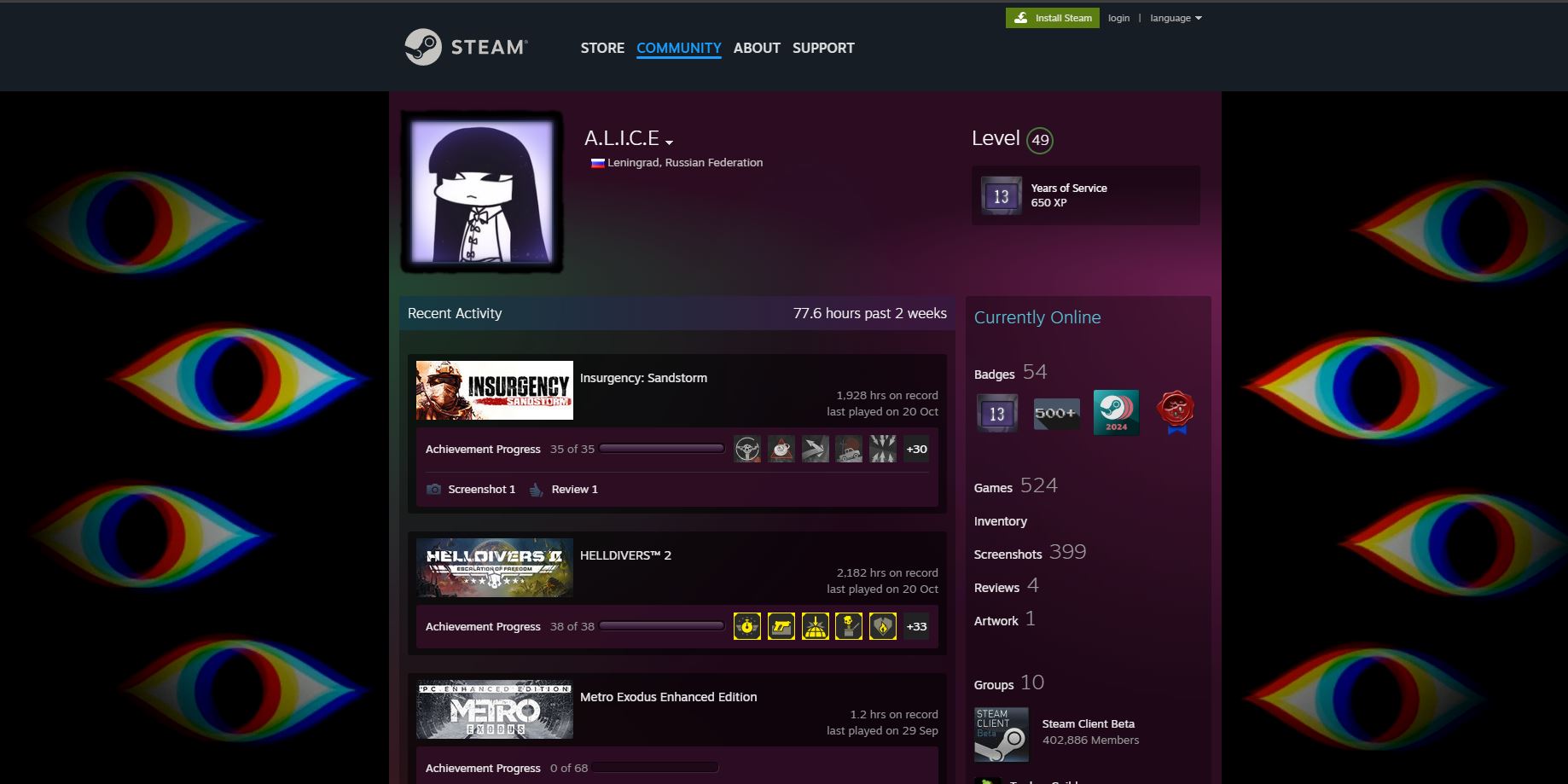The image size is (1568, 784).
Task: Open the STORE menu
Action: coord(602,48)
